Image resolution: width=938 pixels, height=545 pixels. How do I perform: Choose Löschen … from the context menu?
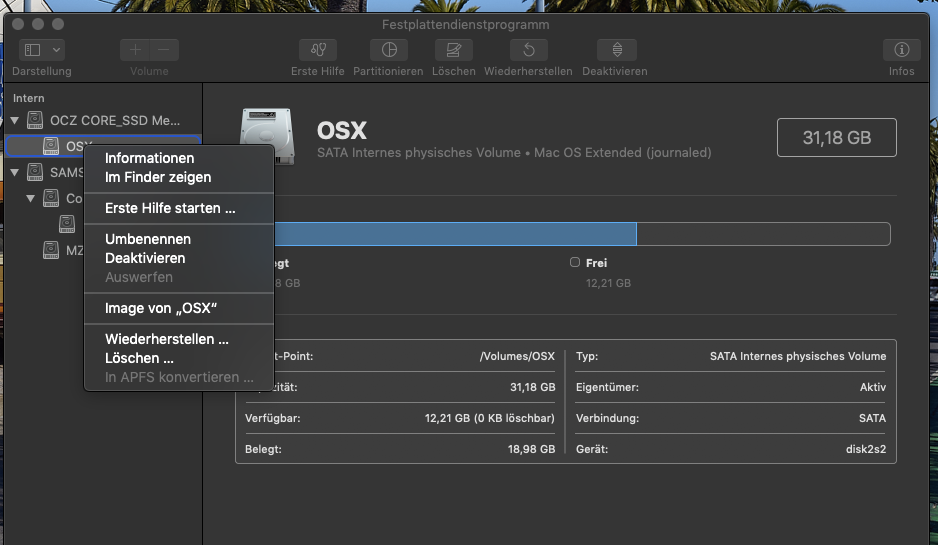pos(139,358)
